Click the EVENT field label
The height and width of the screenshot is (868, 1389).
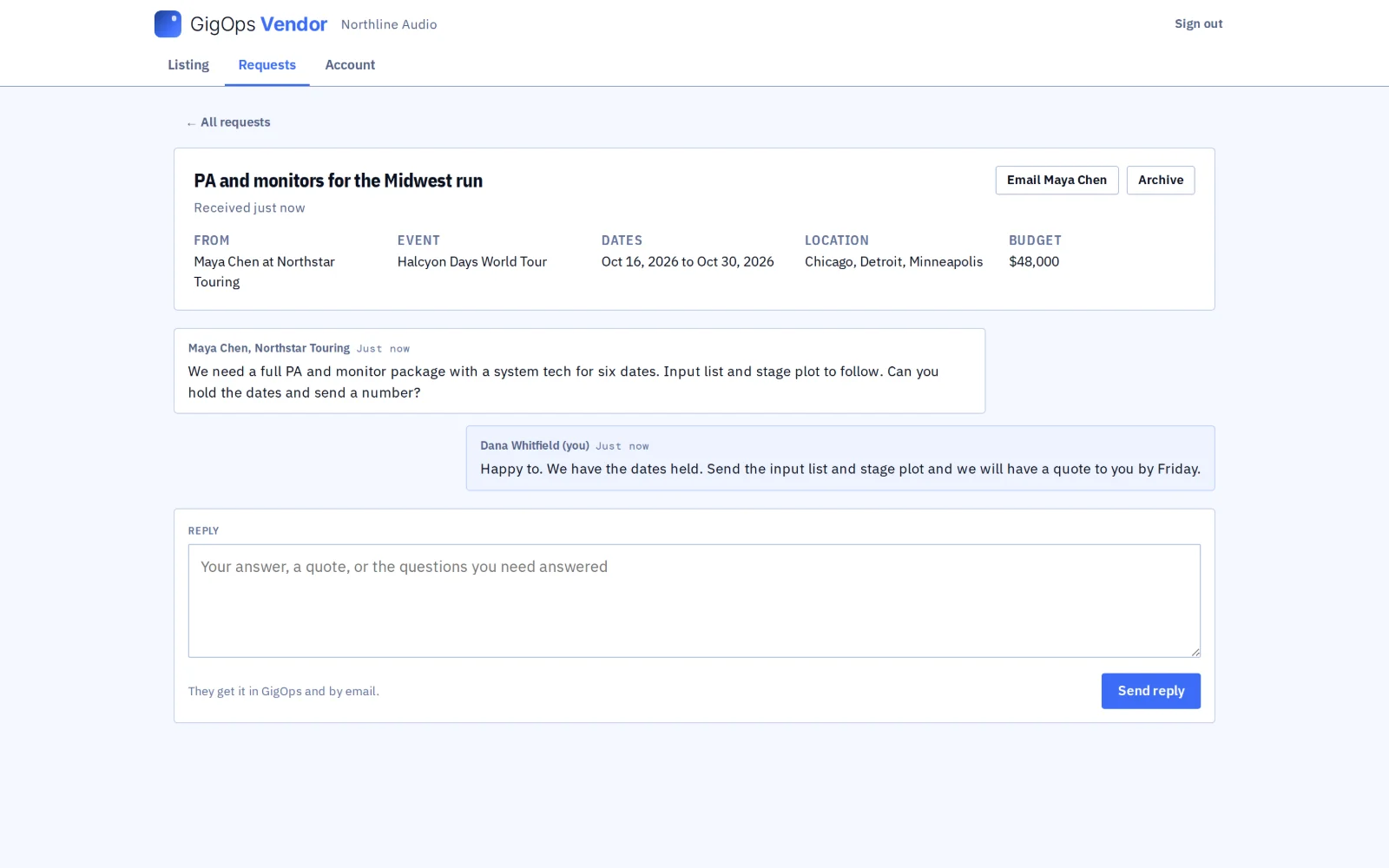tap(418, 240)
